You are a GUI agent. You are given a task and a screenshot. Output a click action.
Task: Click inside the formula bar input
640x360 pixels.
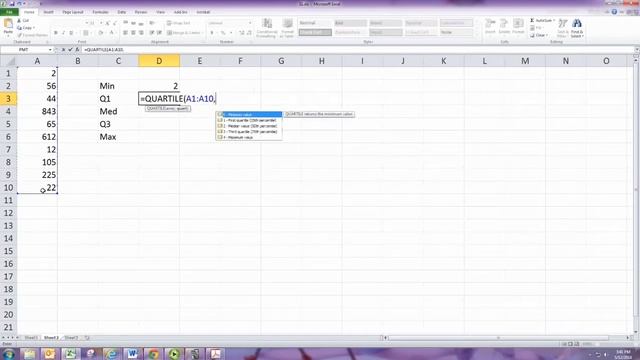coord(357,50)
